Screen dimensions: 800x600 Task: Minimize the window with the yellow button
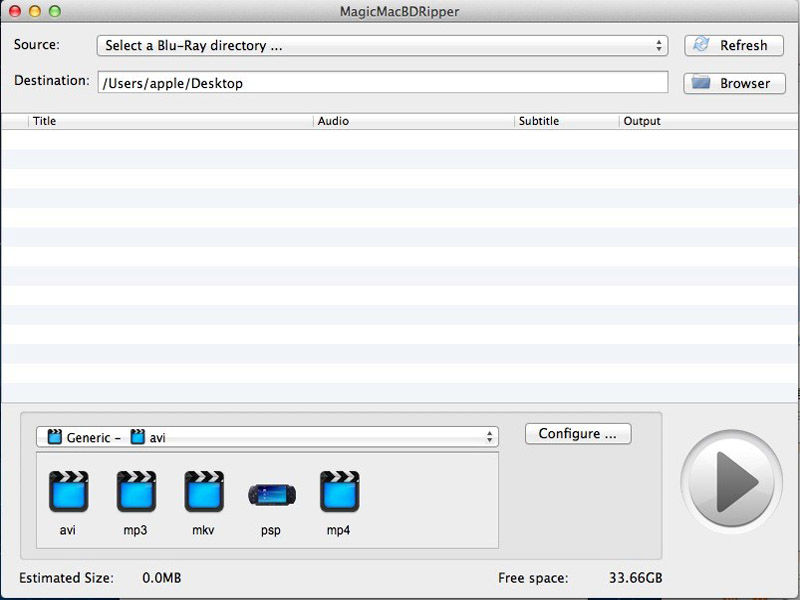click(x=35, y=11)
